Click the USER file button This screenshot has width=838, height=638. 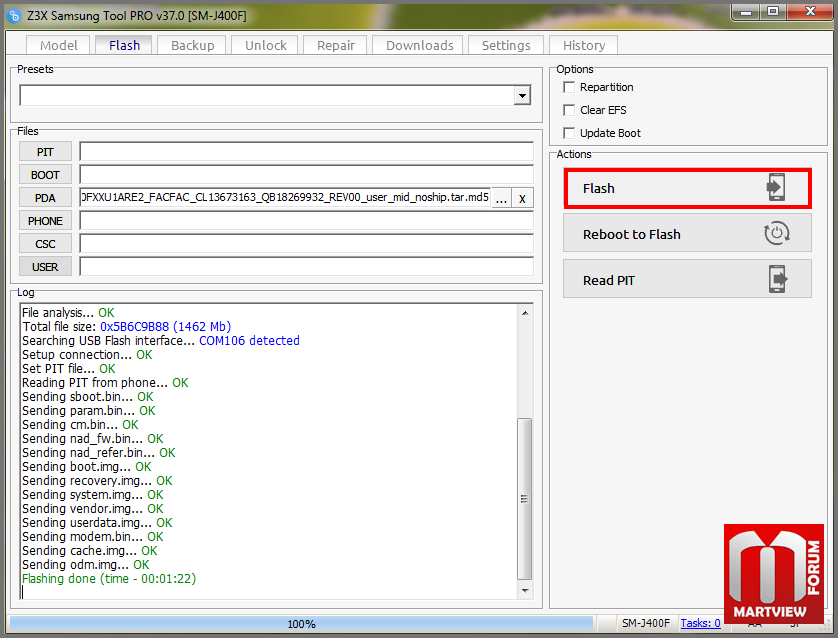coord(45,267)
